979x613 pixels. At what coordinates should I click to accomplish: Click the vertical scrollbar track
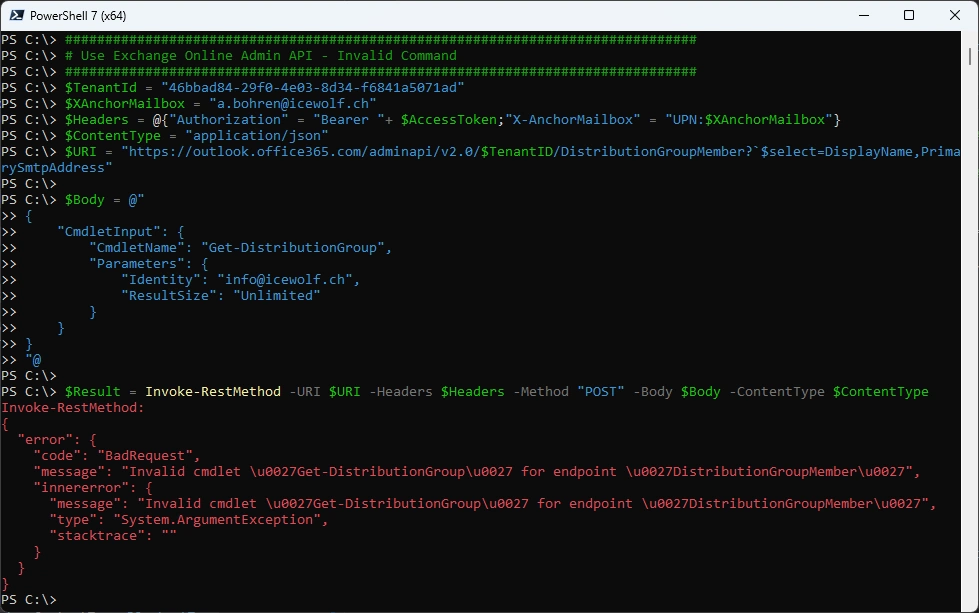pos(971,350)
